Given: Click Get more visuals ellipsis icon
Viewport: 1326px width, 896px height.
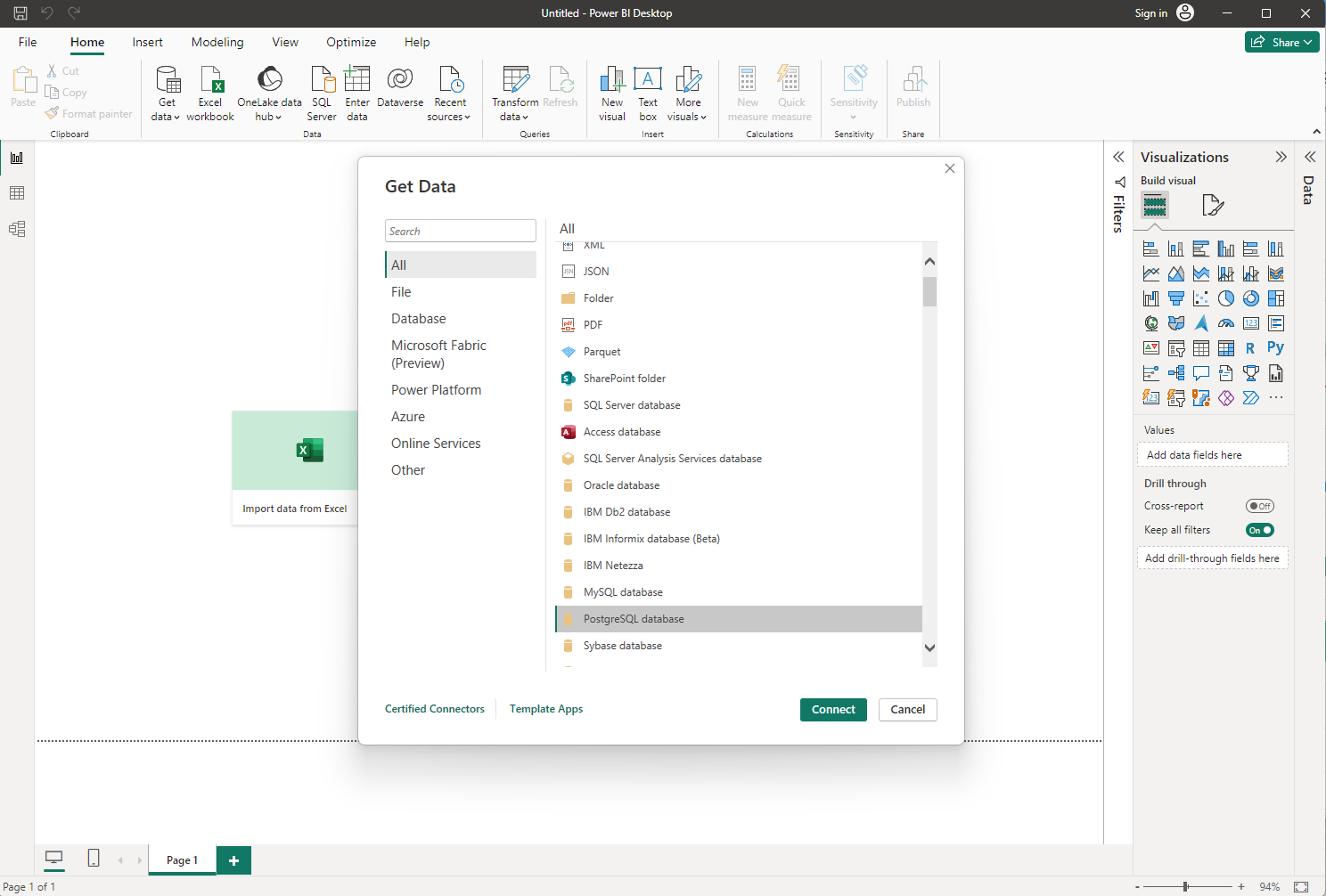Looking at the screenshot, I should tap(1276, 398).
